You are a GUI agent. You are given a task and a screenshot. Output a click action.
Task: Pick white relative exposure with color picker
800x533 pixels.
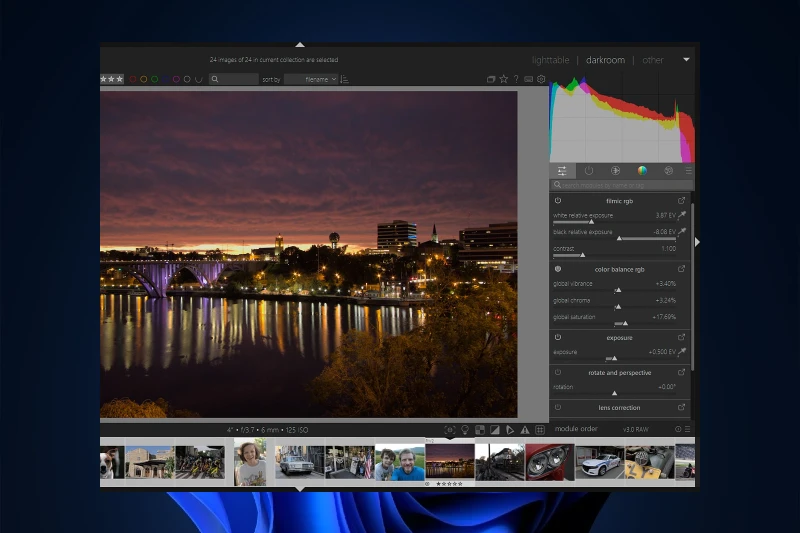point(682,215)
